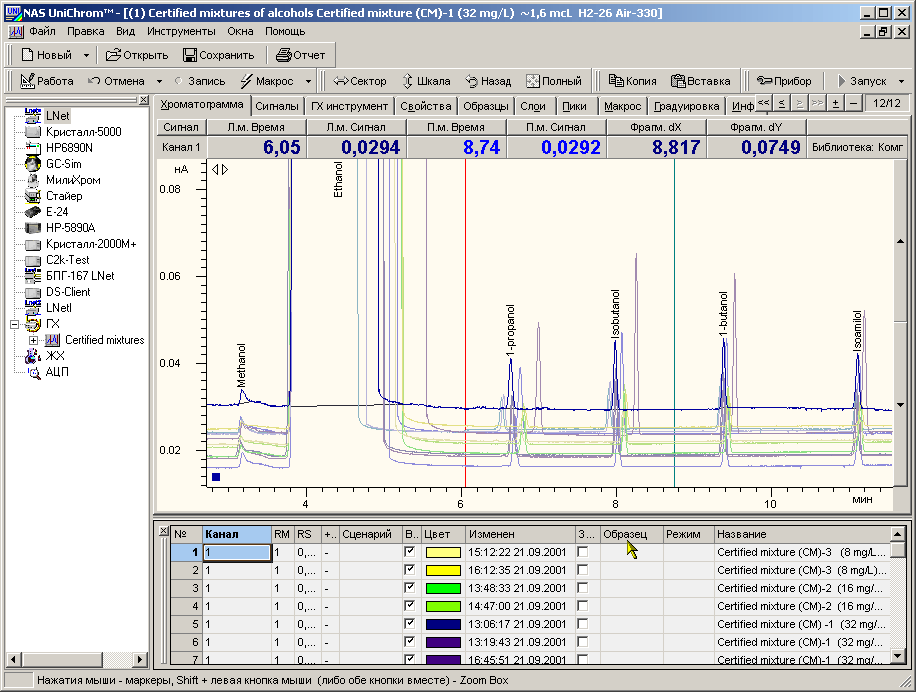Open the dropdown arrow next to Запуск

point(901,81)
